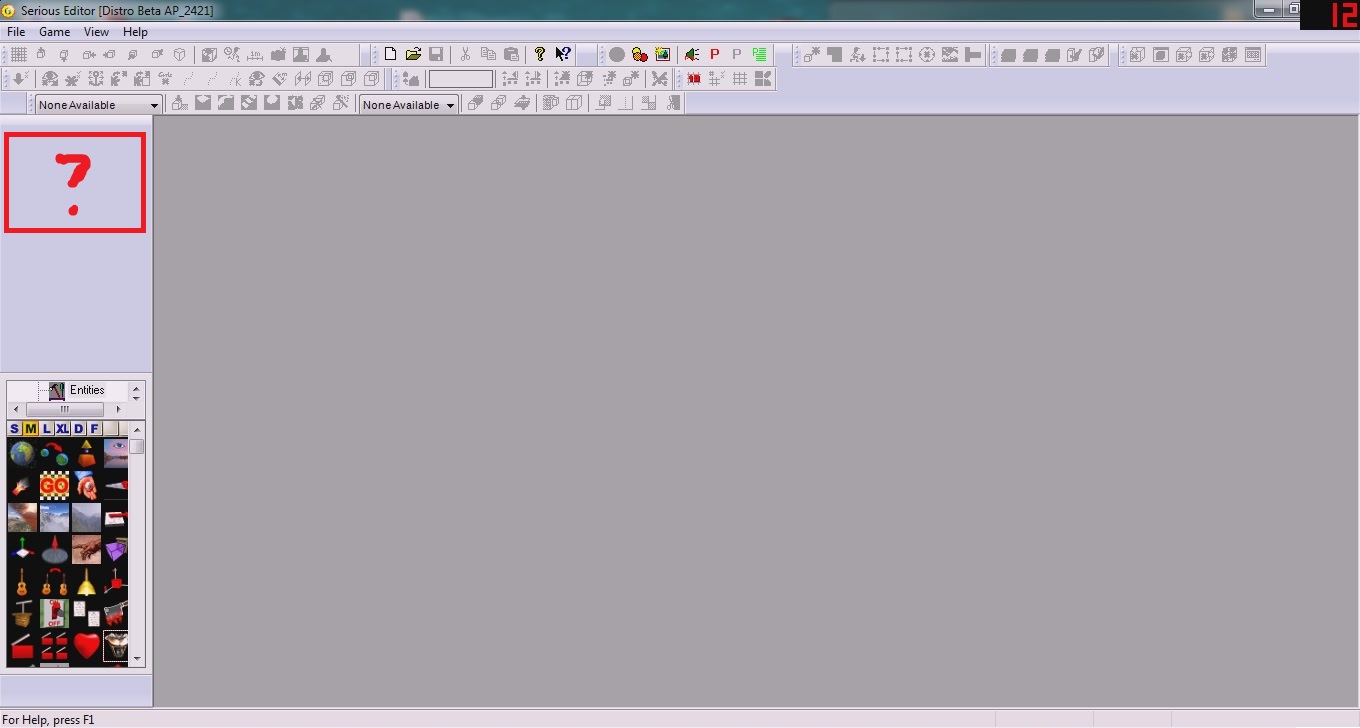Image resolution: width=1360 pixels, height=728 pixels.
Task: Toggle the S size filter button
Action: pyautogui.click(x=15, y=429)
